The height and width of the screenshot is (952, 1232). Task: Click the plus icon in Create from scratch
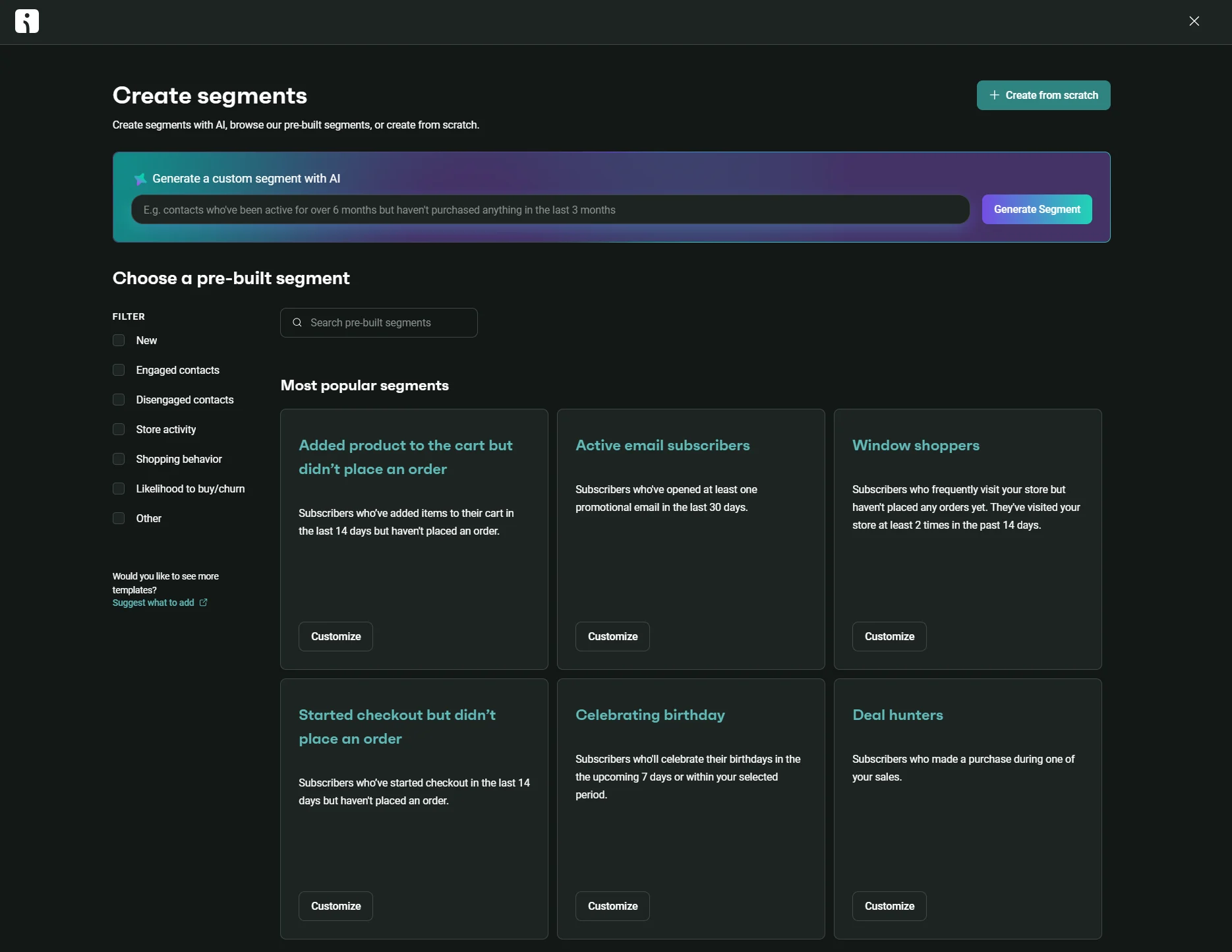(x=994, y=95)
